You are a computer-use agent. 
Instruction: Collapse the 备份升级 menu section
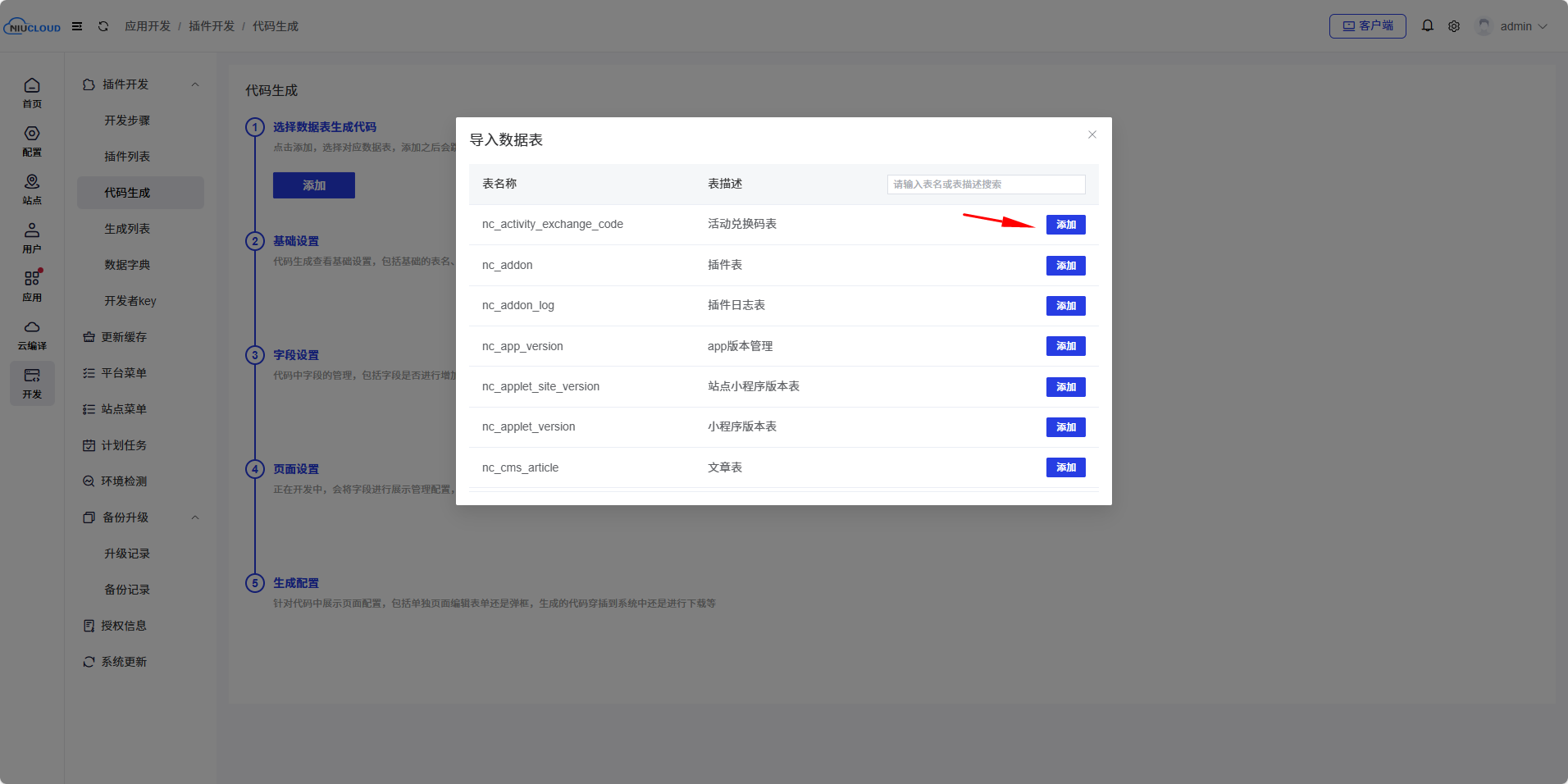pyautogui.click(x=195, y=517)
